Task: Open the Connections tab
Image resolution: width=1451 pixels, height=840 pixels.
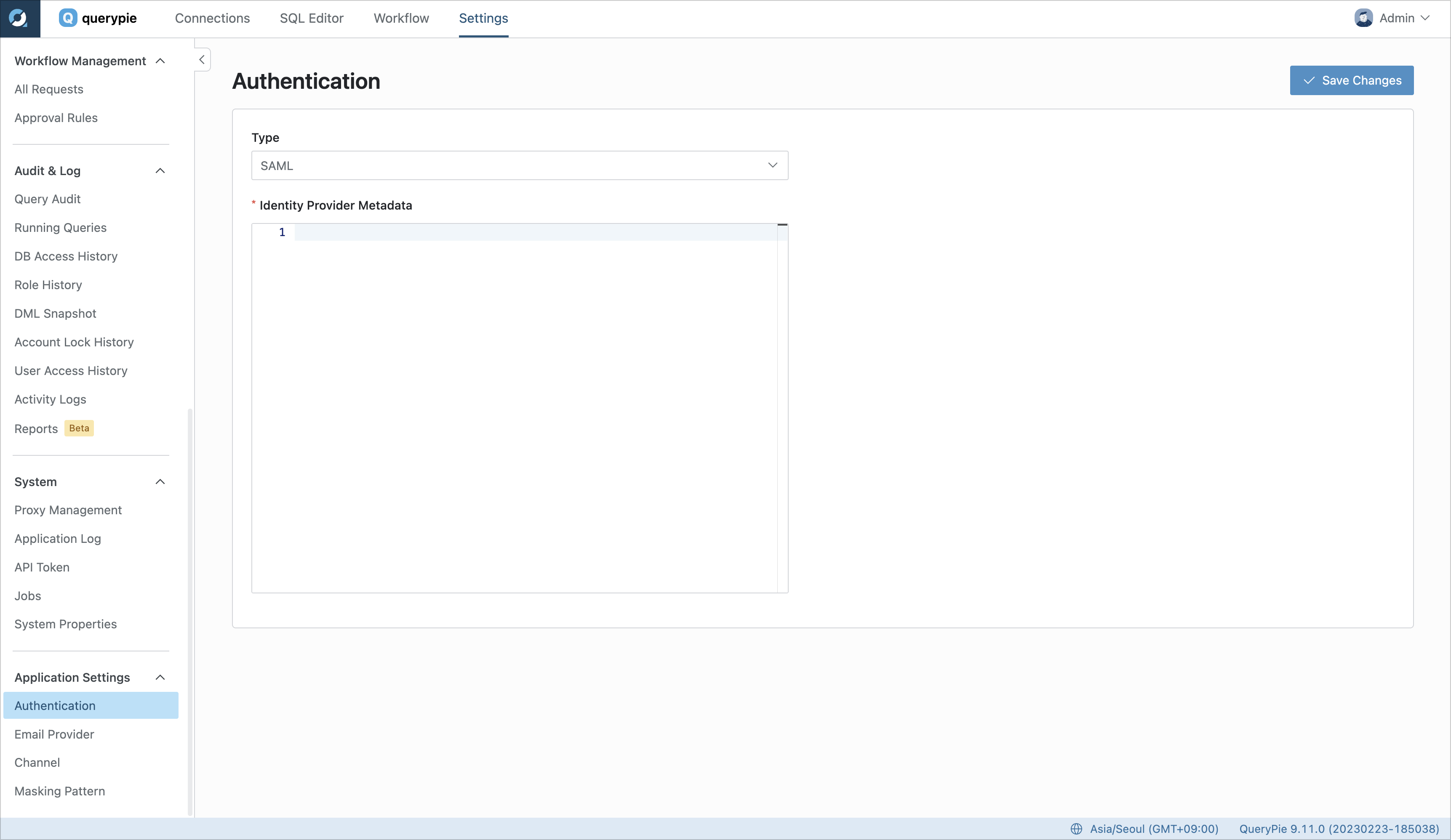Action: point(213,19)
